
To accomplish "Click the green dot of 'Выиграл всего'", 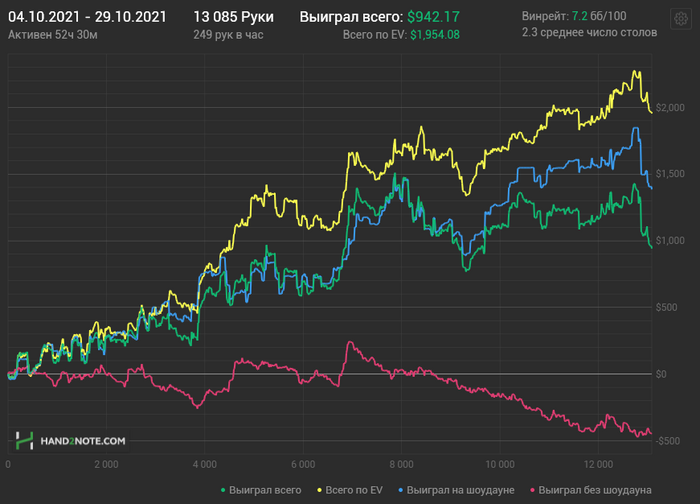I will click(223, 491).
